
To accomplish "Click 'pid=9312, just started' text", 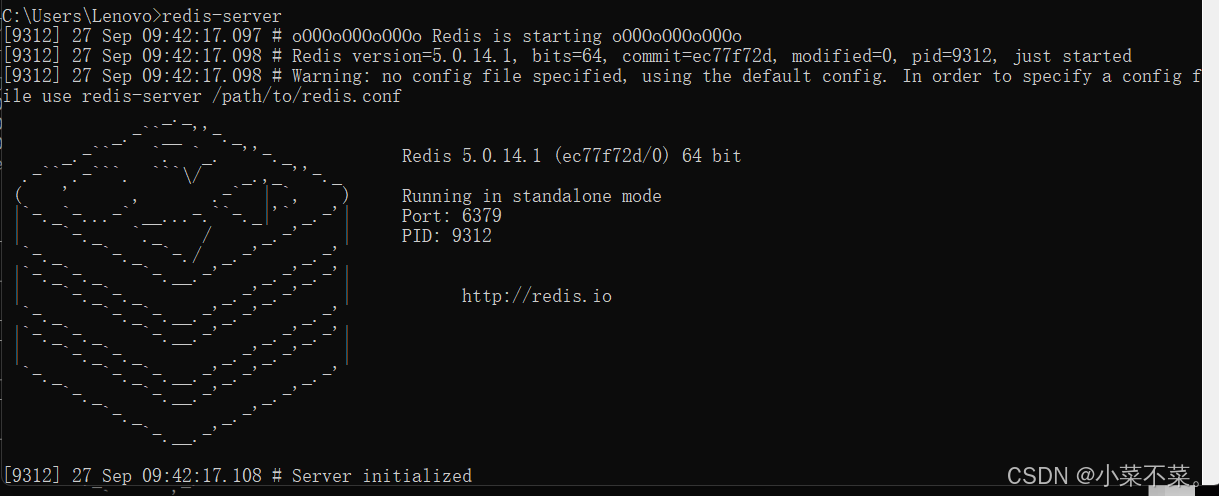I will [1022, 56].
